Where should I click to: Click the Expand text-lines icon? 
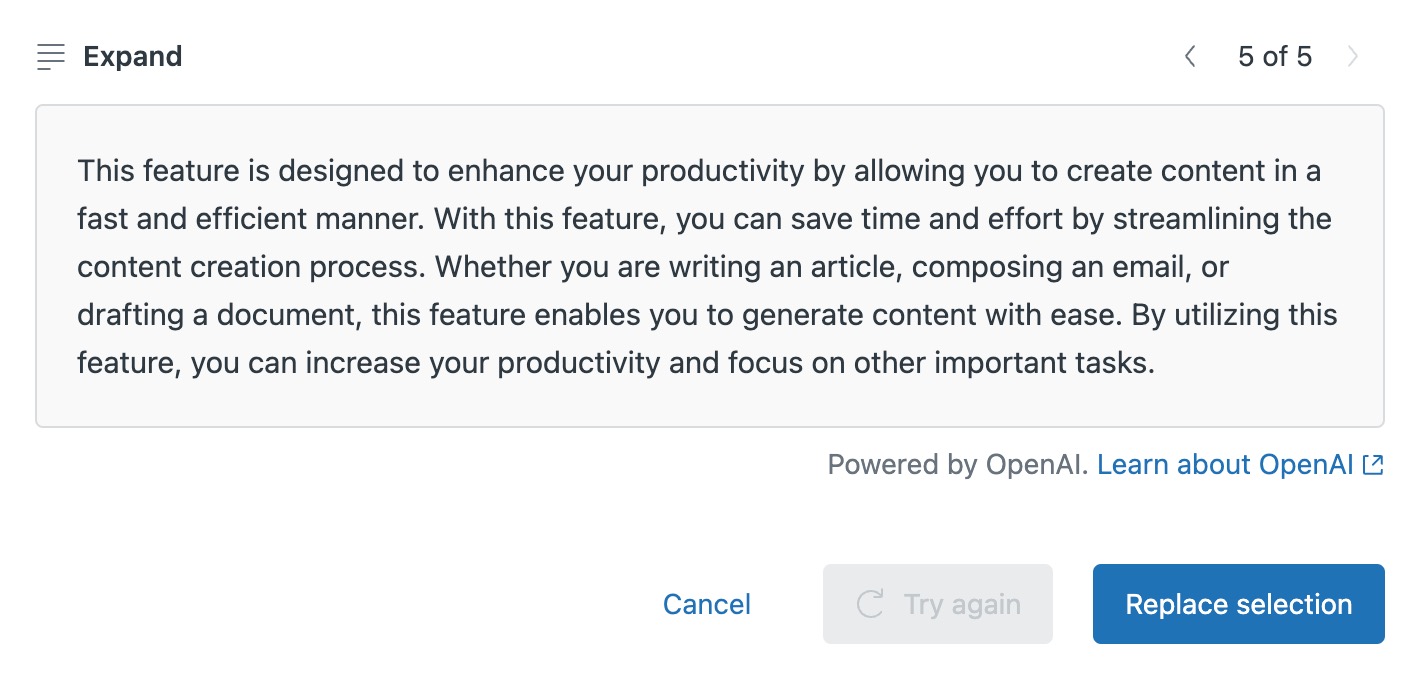click(x=50, y=57)
